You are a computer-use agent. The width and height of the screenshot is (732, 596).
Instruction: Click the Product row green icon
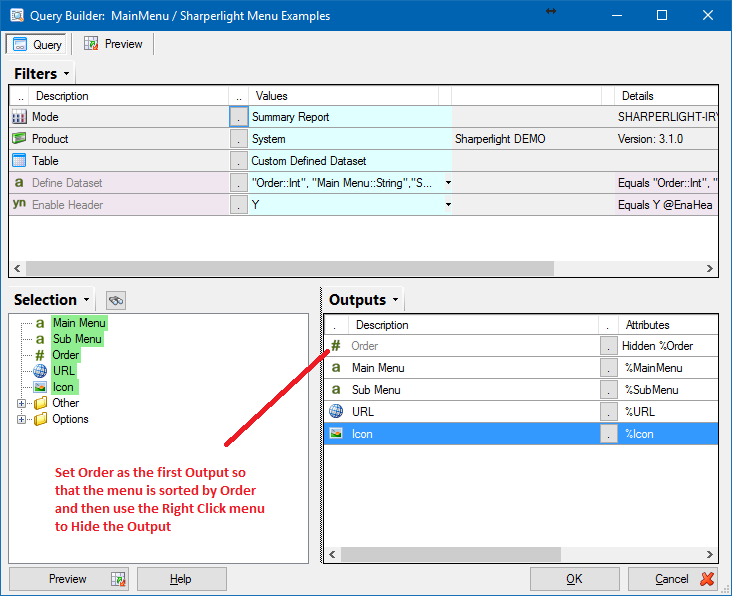[19, 139]
